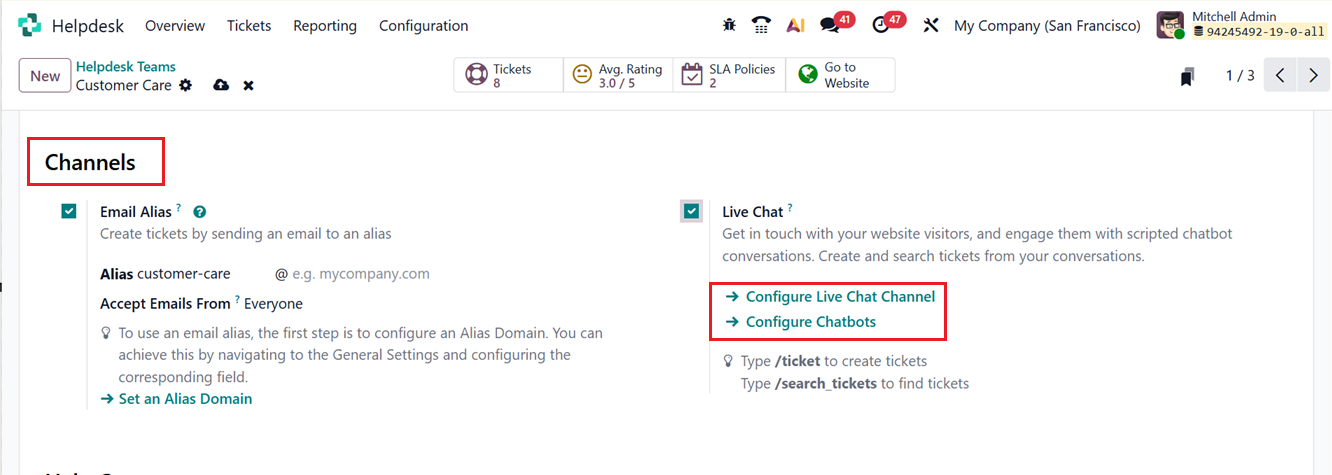1332x475 pixels.
Task: Open the Configuration menu
Action: point(423,26)
